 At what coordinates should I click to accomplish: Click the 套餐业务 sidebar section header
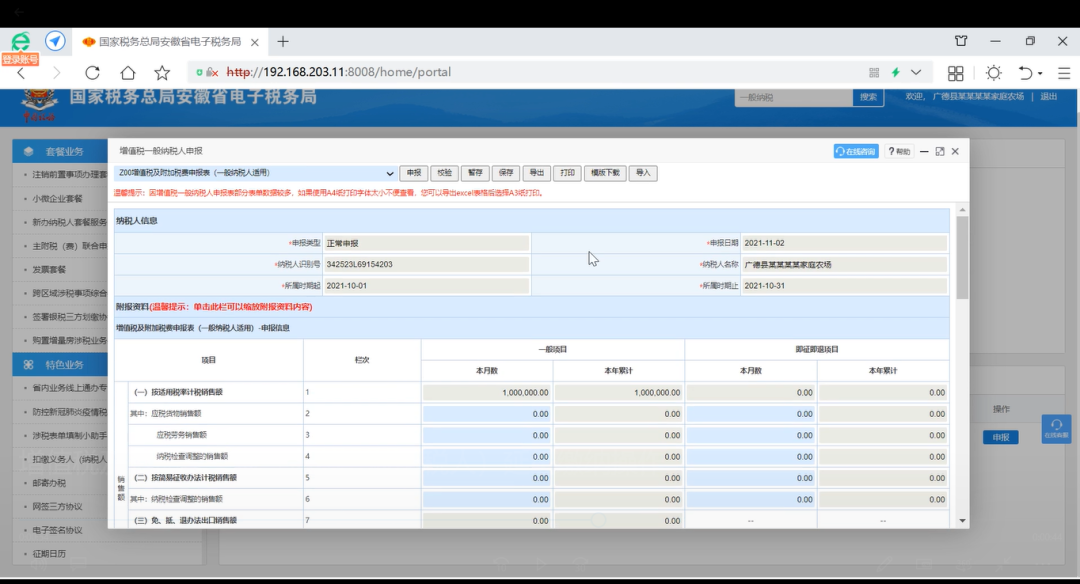[60, 152]
